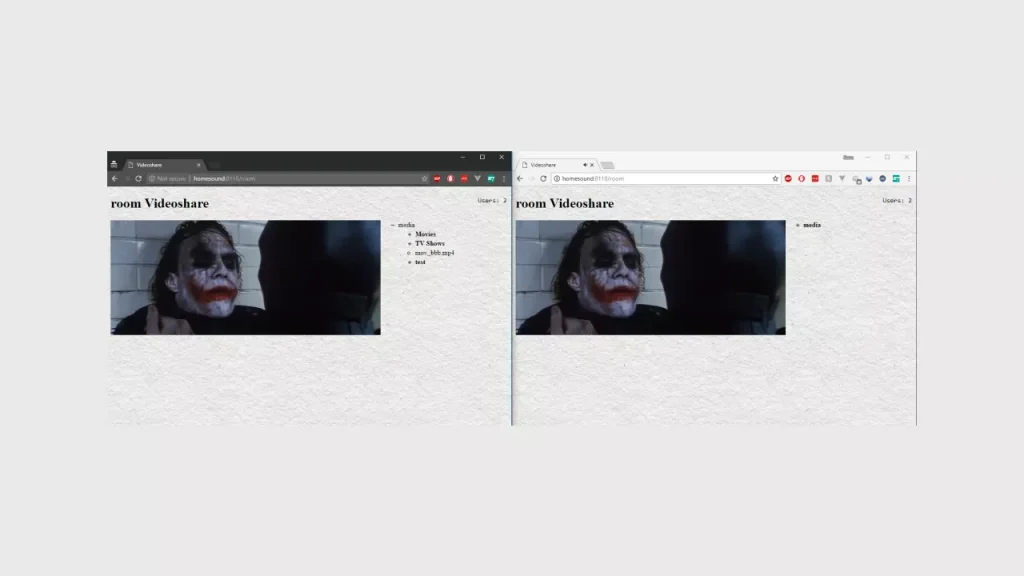Click incognito spy icon in dark window
Image resolution: width=1024 pixels, height=576 pixels.
114,164
